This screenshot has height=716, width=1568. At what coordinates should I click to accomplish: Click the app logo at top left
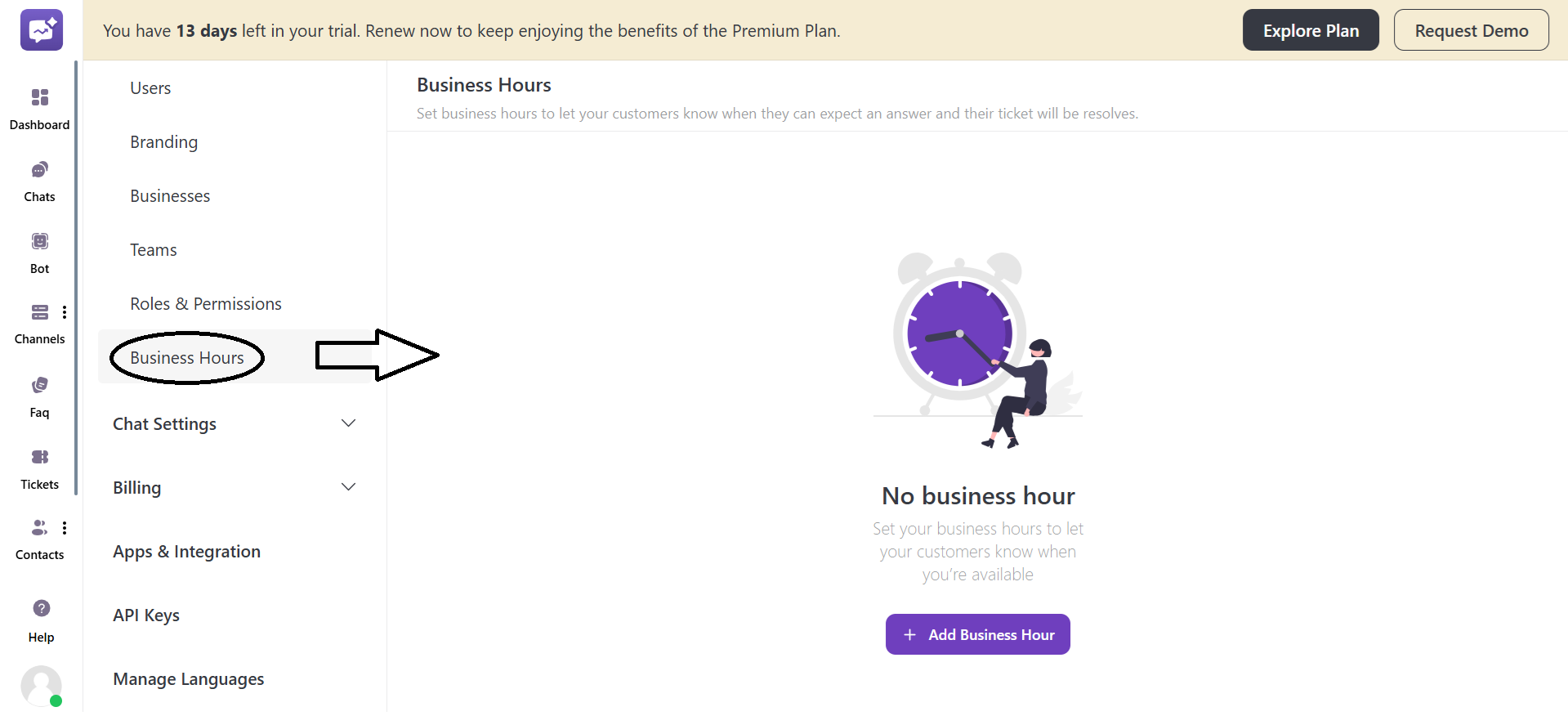(41, 29)
